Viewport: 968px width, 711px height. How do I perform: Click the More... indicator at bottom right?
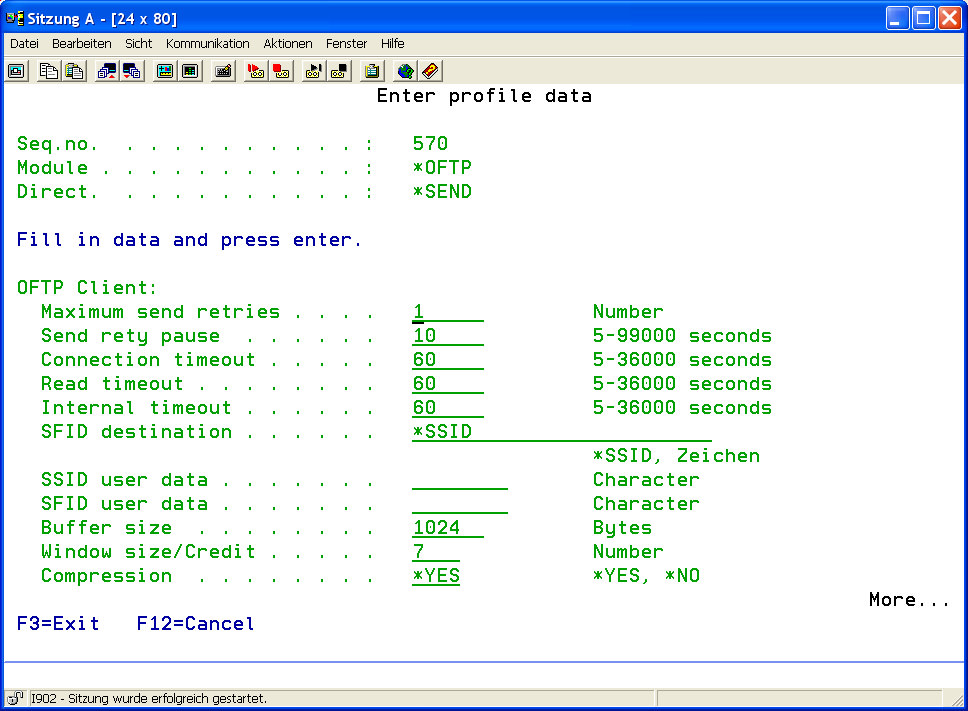(x=908, y=600)
